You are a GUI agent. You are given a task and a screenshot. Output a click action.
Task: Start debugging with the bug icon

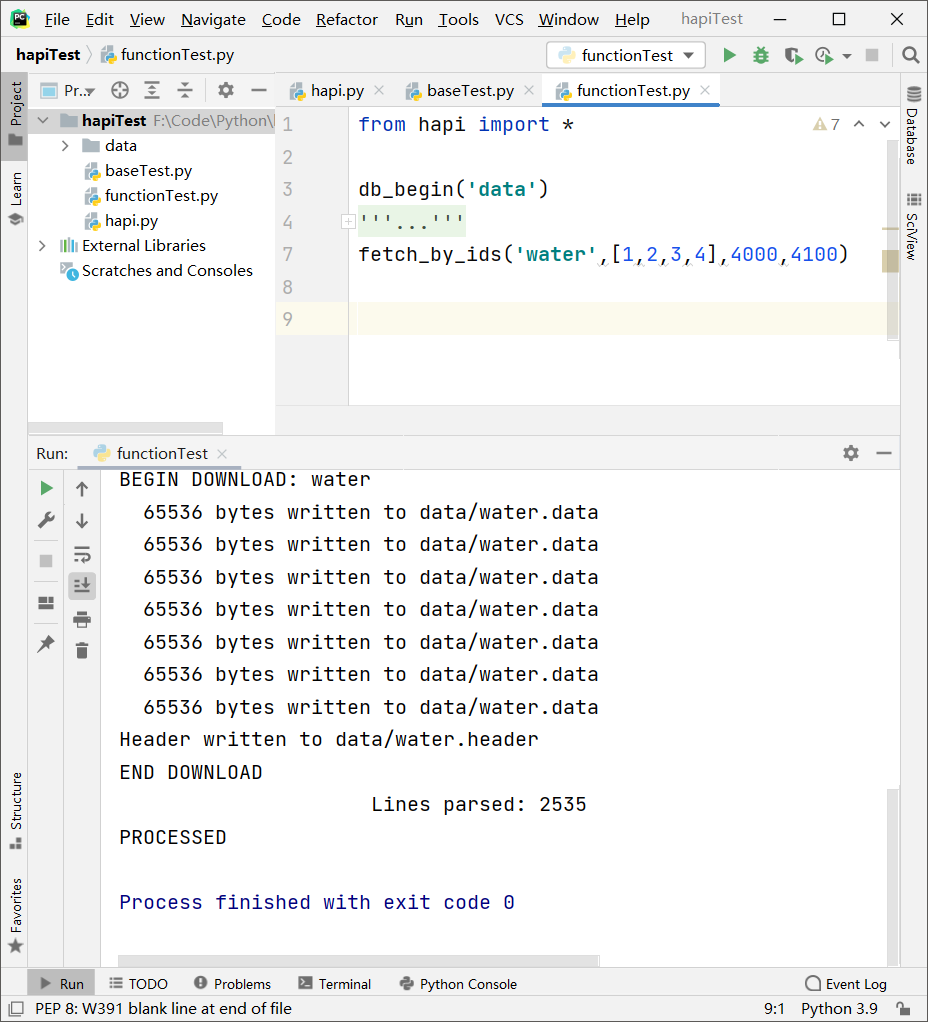[760, 55]
